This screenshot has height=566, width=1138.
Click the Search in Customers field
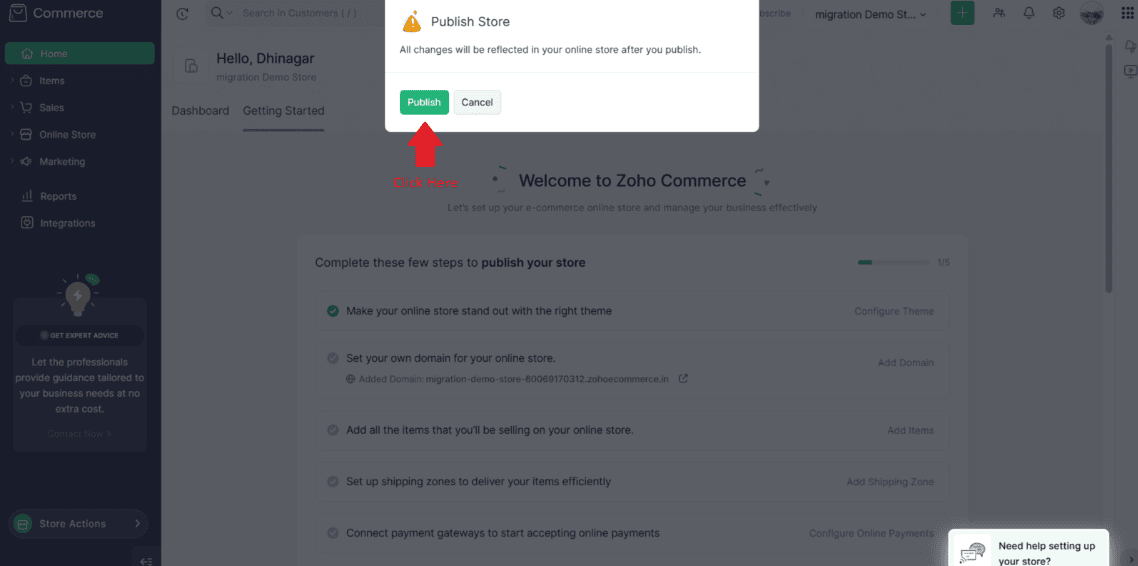click(300, 14)
